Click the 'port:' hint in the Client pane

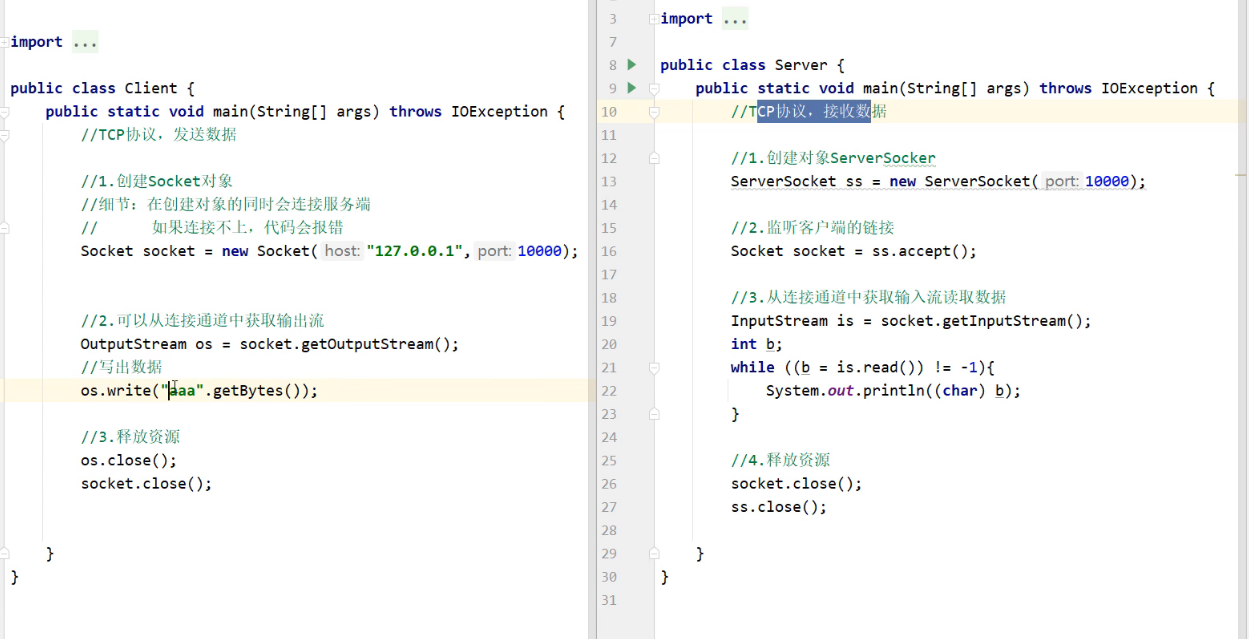[494, 251]
